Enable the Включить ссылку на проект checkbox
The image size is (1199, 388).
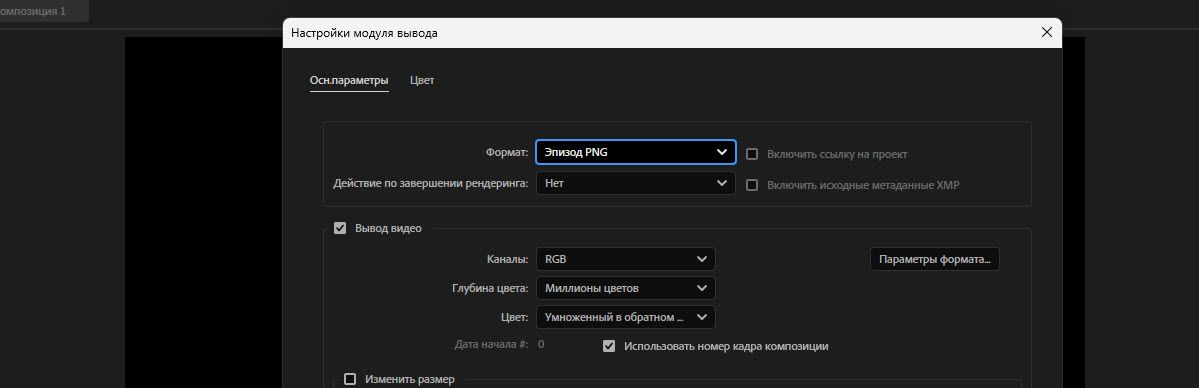click(752, 154)
